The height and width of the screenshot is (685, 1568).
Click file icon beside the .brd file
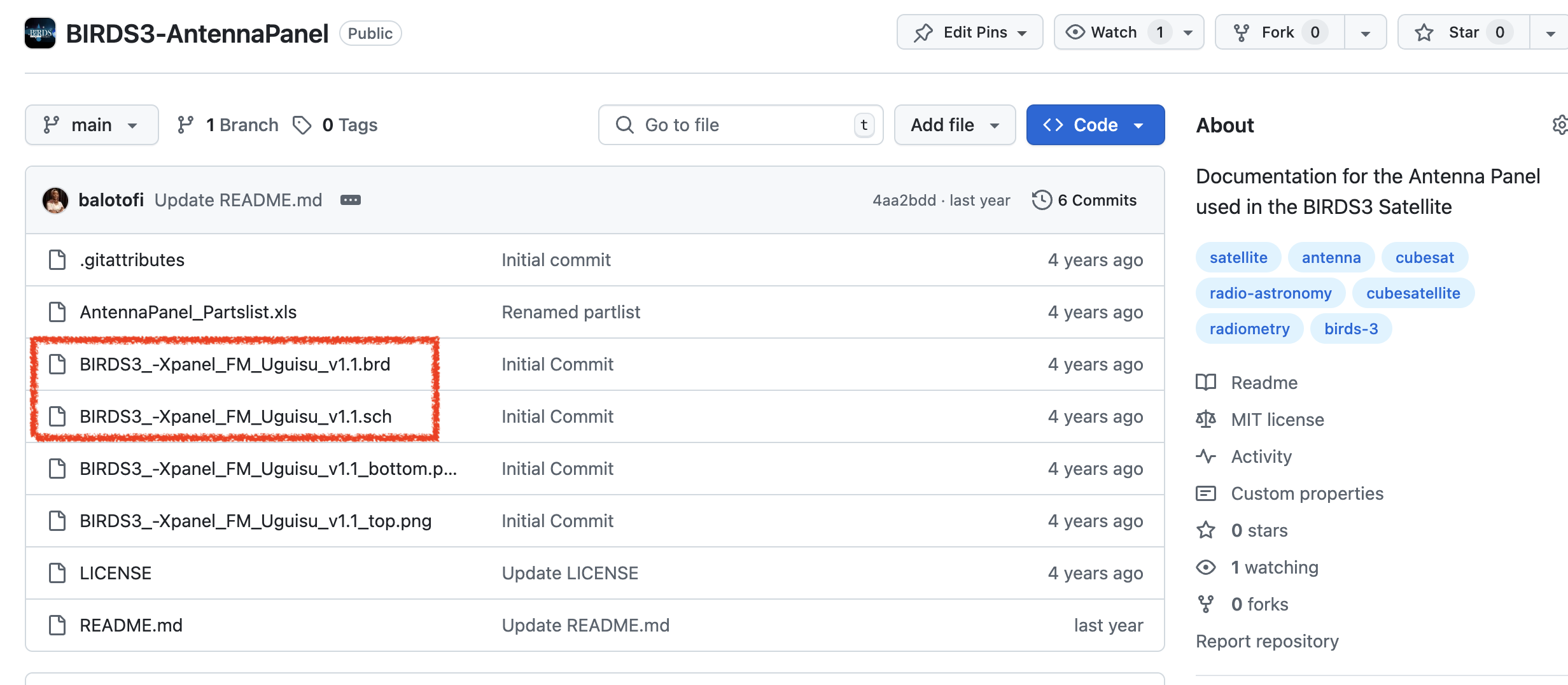(57, 364)
